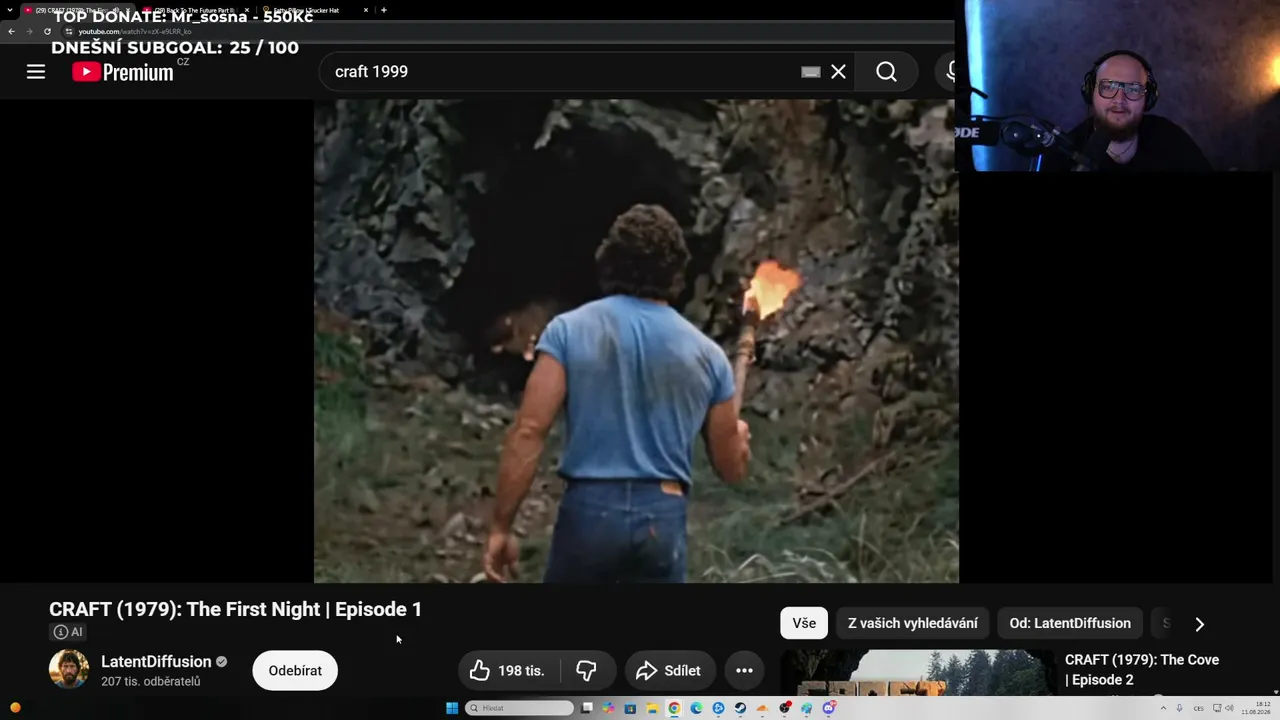Image resolution: width=1280 pixels, height=720 pixels.
Task: Click the Chrome icon on the taskbar
Action: click(674, 708)
